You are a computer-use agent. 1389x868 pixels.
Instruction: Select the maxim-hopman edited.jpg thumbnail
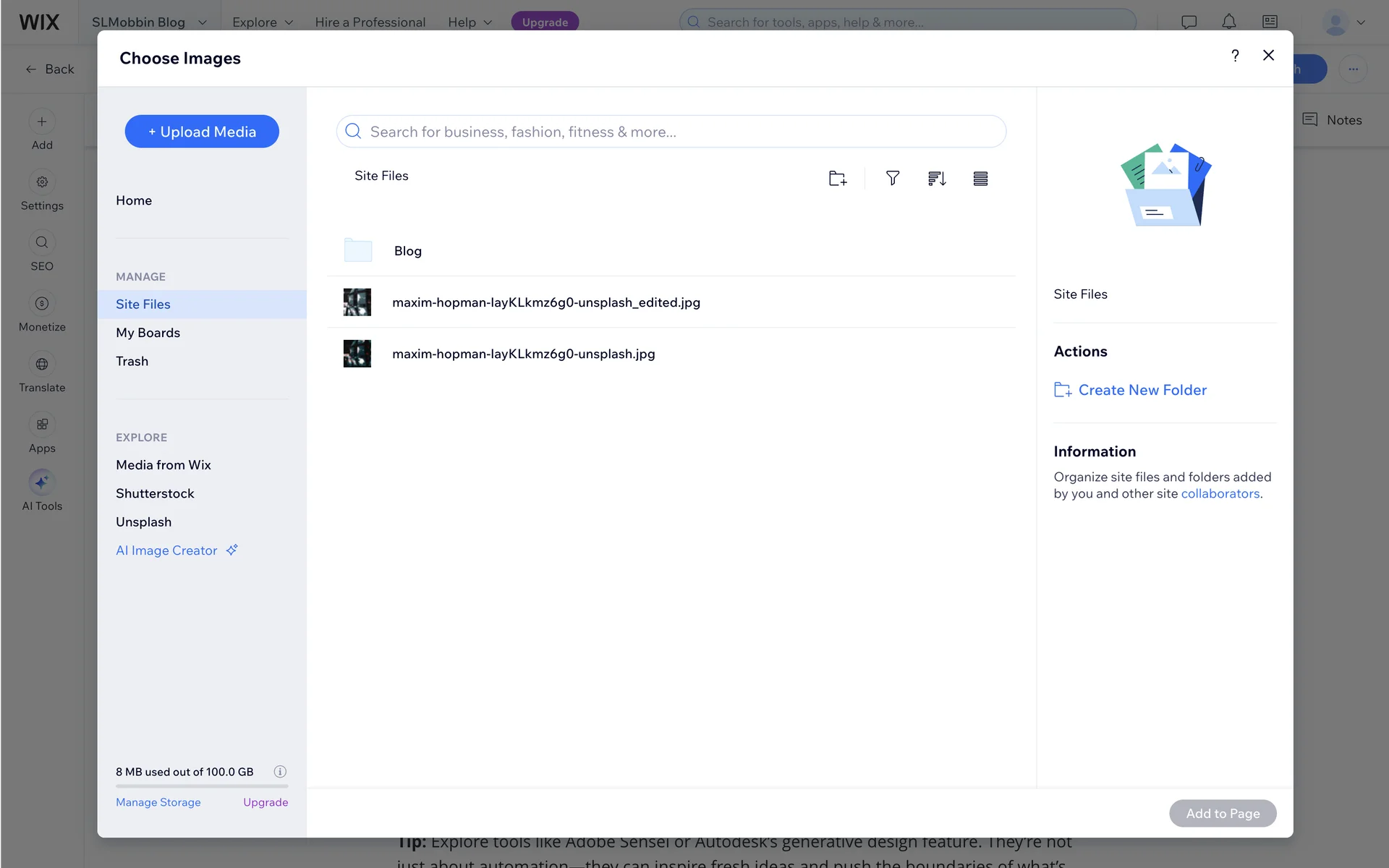point(357,302)
